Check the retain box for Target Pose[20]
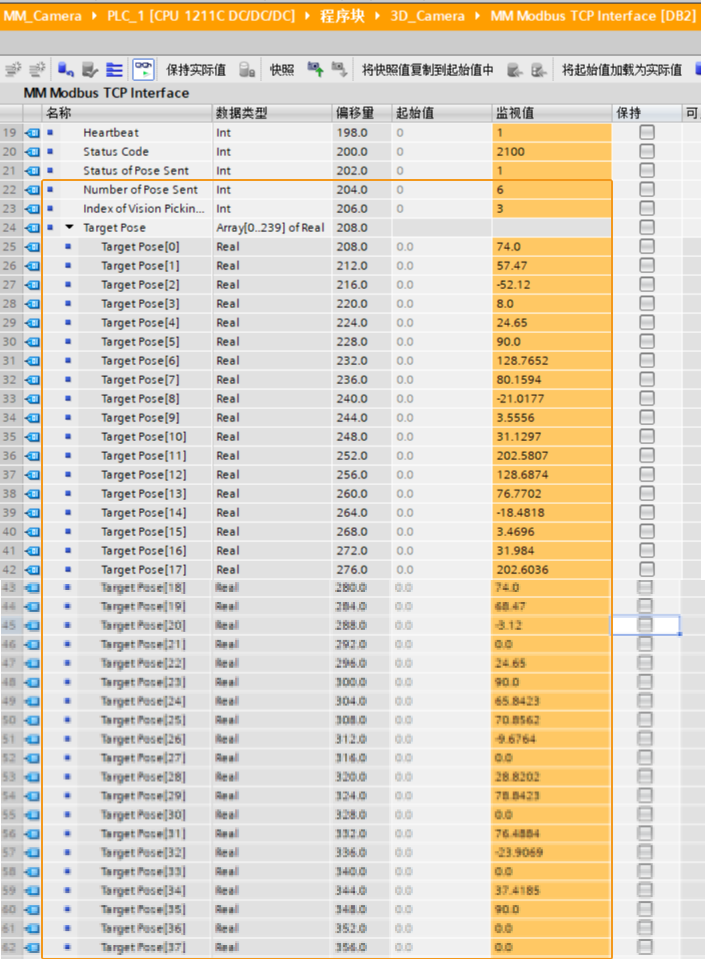This screenshot has width=705, height=959. pyautogui.click(x=645, y=624)
